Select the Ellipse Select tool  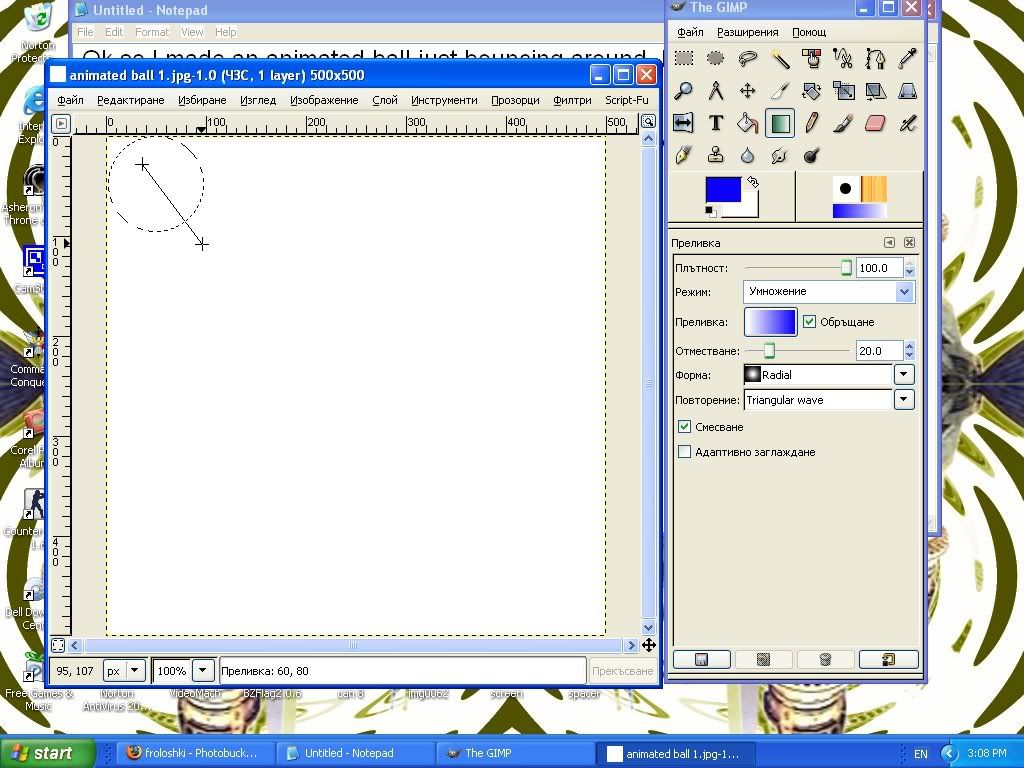coord(716,59)
